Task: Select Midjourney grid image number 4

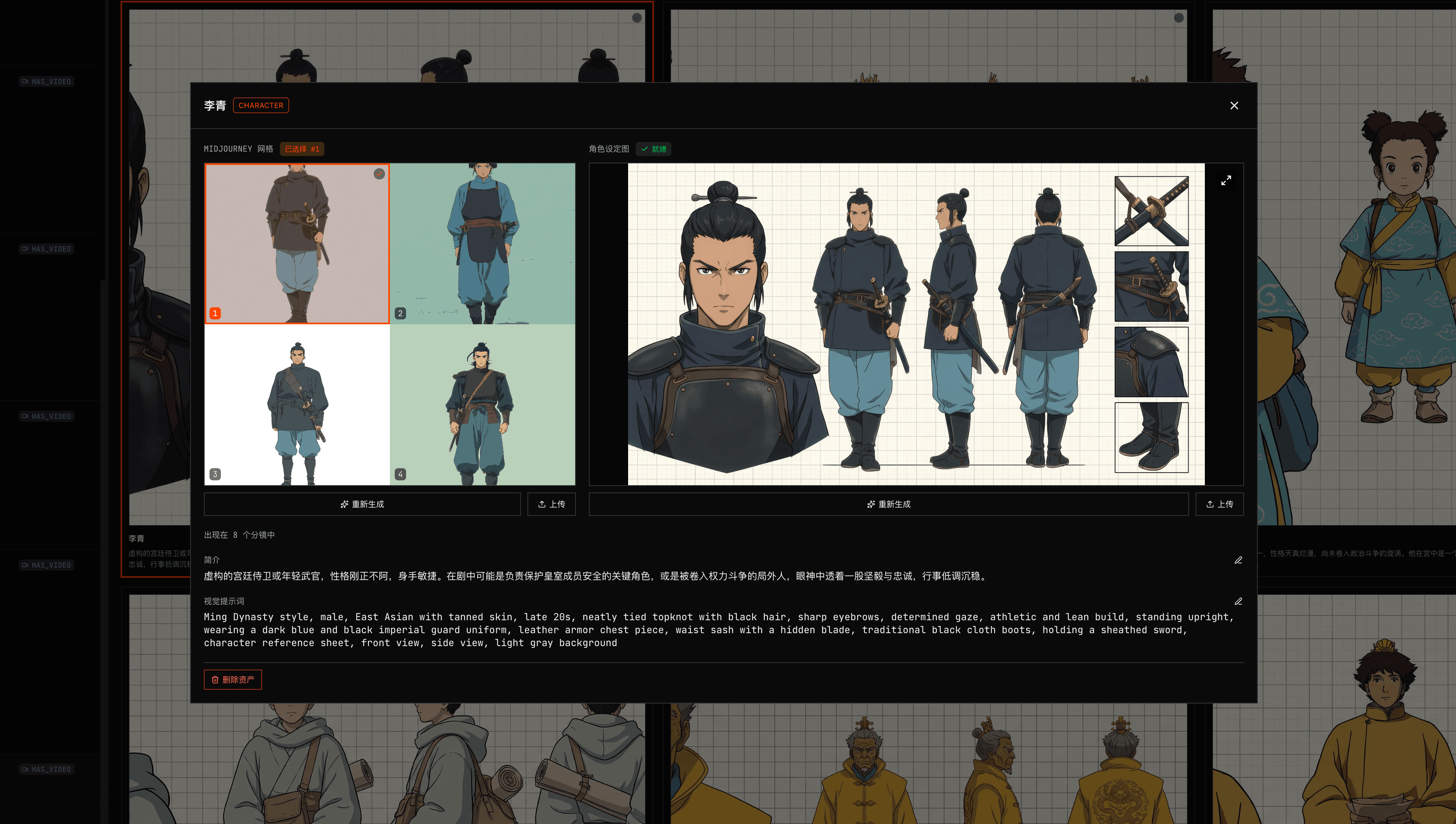Action: click(483, 405)
